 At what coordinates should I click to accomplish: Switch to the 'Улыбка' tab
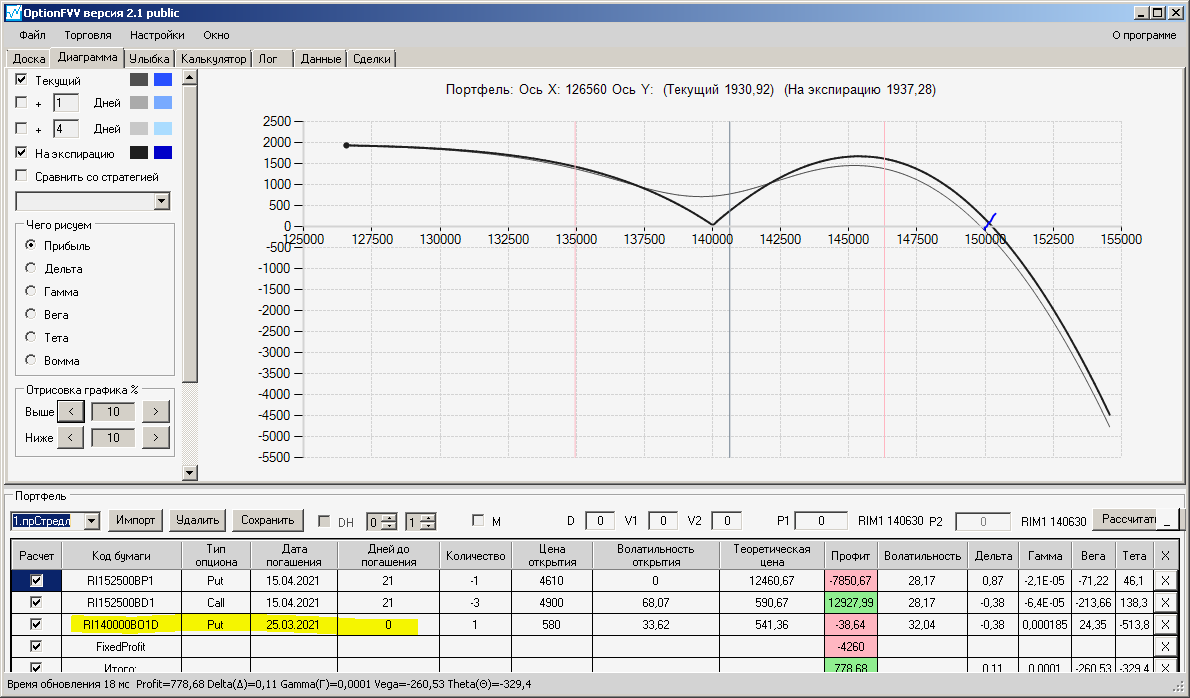[150, 58]
